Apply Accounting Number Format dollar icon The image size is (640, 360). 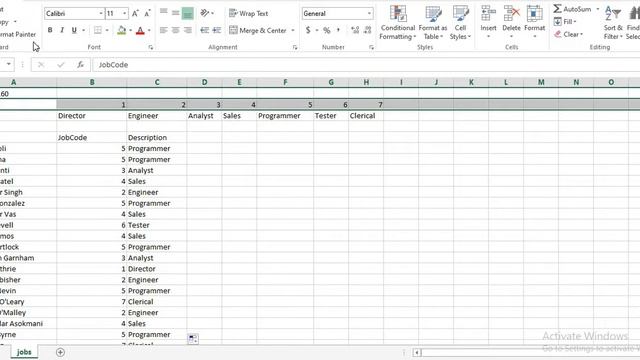click(x=308, y=30)
